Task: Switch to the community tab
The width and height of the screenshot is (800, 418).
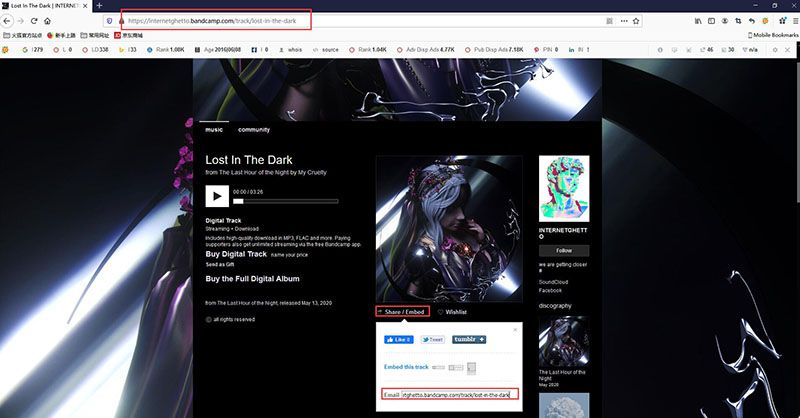Action: [x=254, y=130]
